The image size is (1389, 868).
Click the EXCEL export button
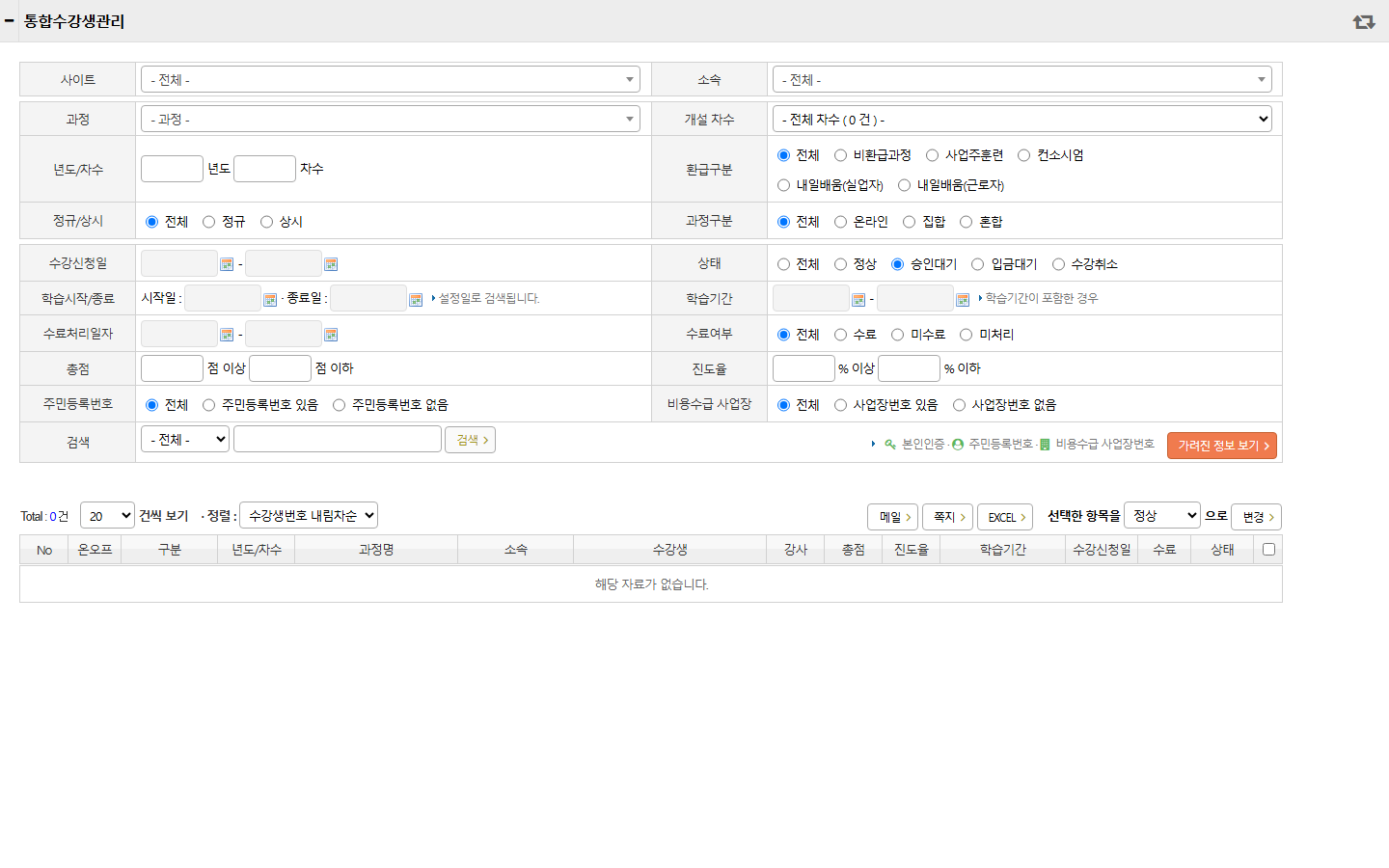pos(1005,517)
